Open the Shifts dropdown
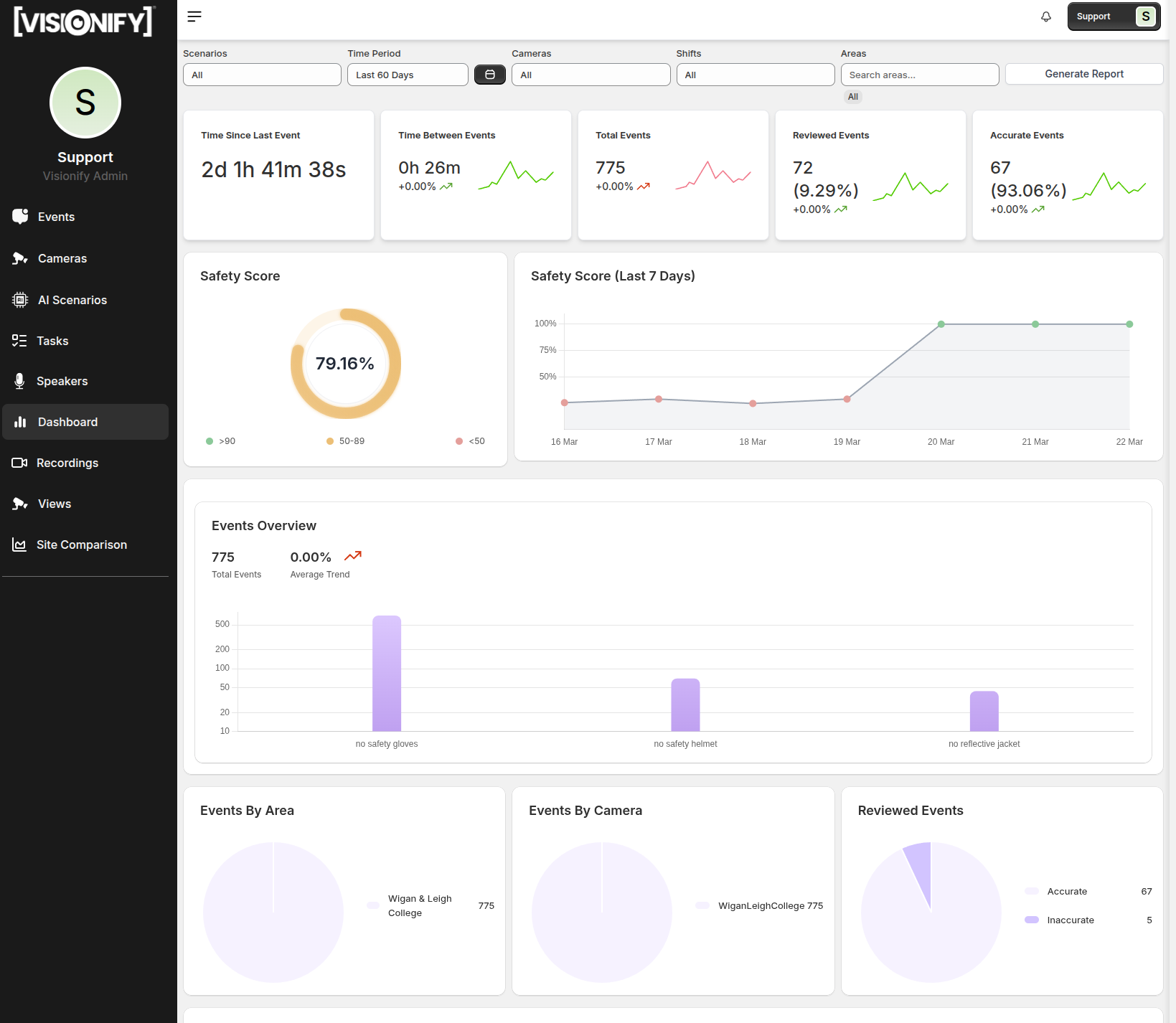 pos(756,75)
